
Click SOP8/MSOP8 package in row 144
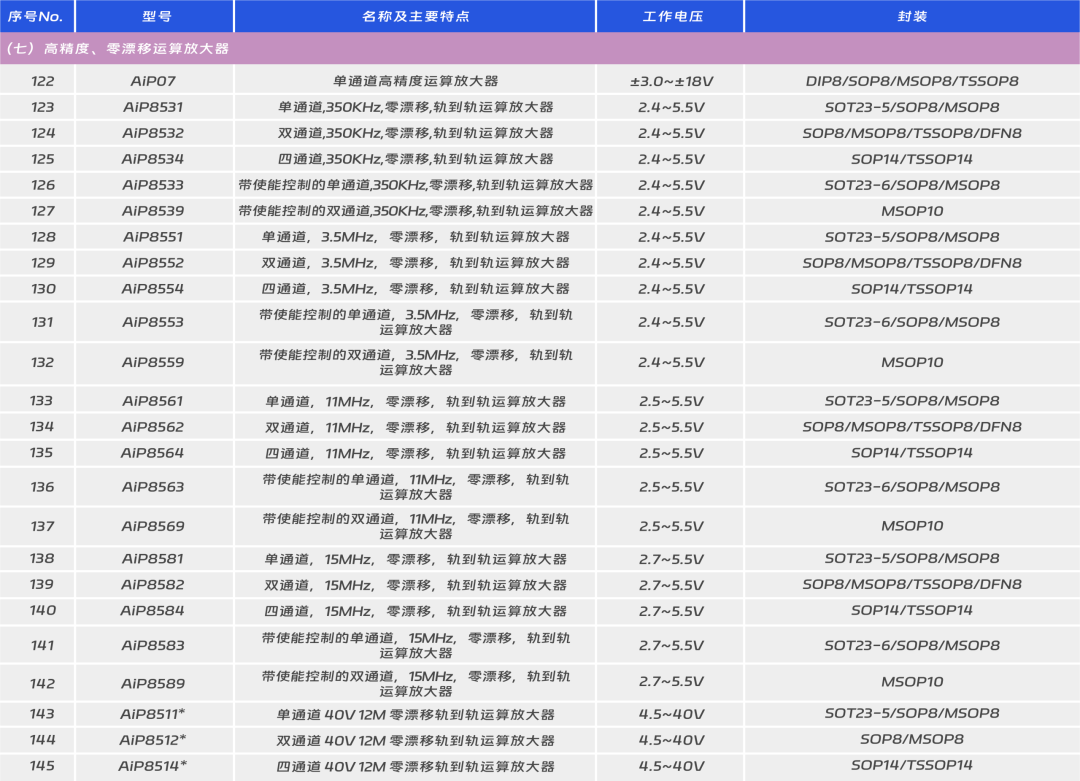[912, 740]
